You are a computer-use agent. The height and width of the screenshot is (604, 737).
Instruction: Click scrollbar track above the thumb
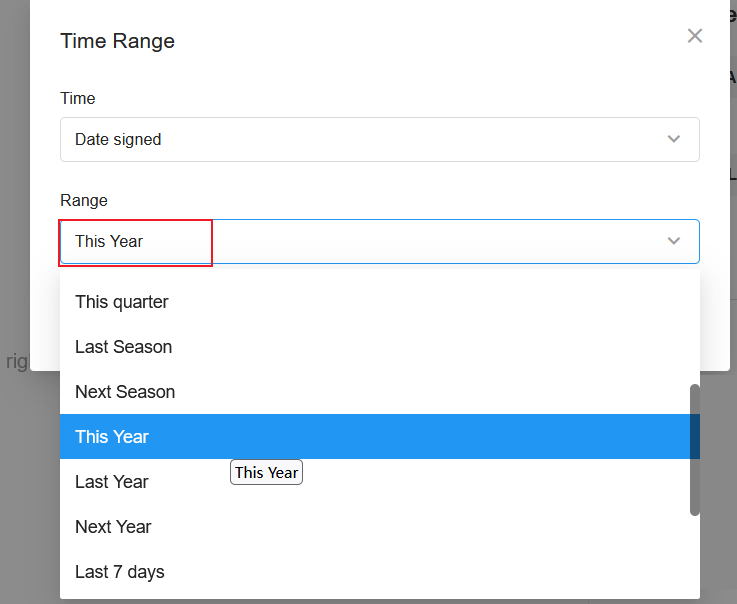(x=695, y=329)
